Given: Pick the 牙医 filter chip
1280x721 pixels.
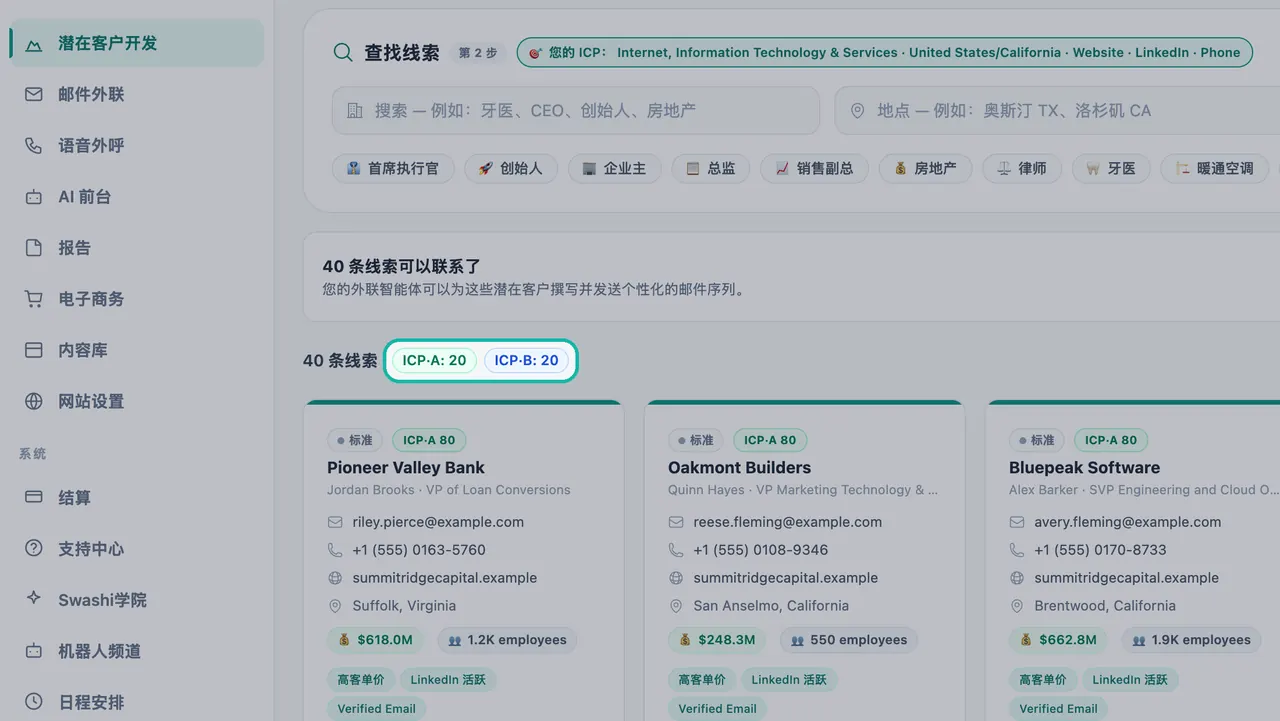Looking at the screenshot, I should coord(1111,168).
